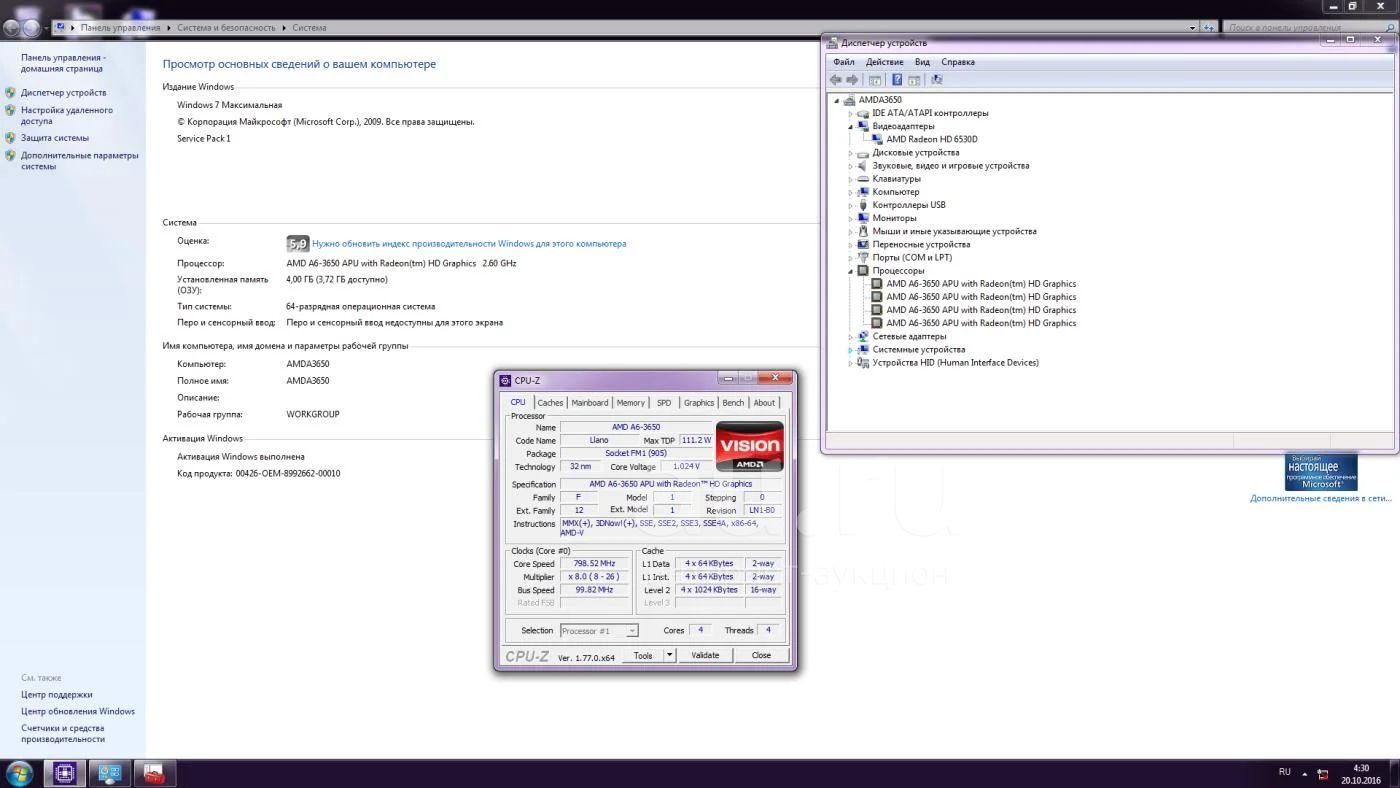Open Настройка удаленного доступа link
The width and height of the screenshot is (1400, 788).
point(67,115)
